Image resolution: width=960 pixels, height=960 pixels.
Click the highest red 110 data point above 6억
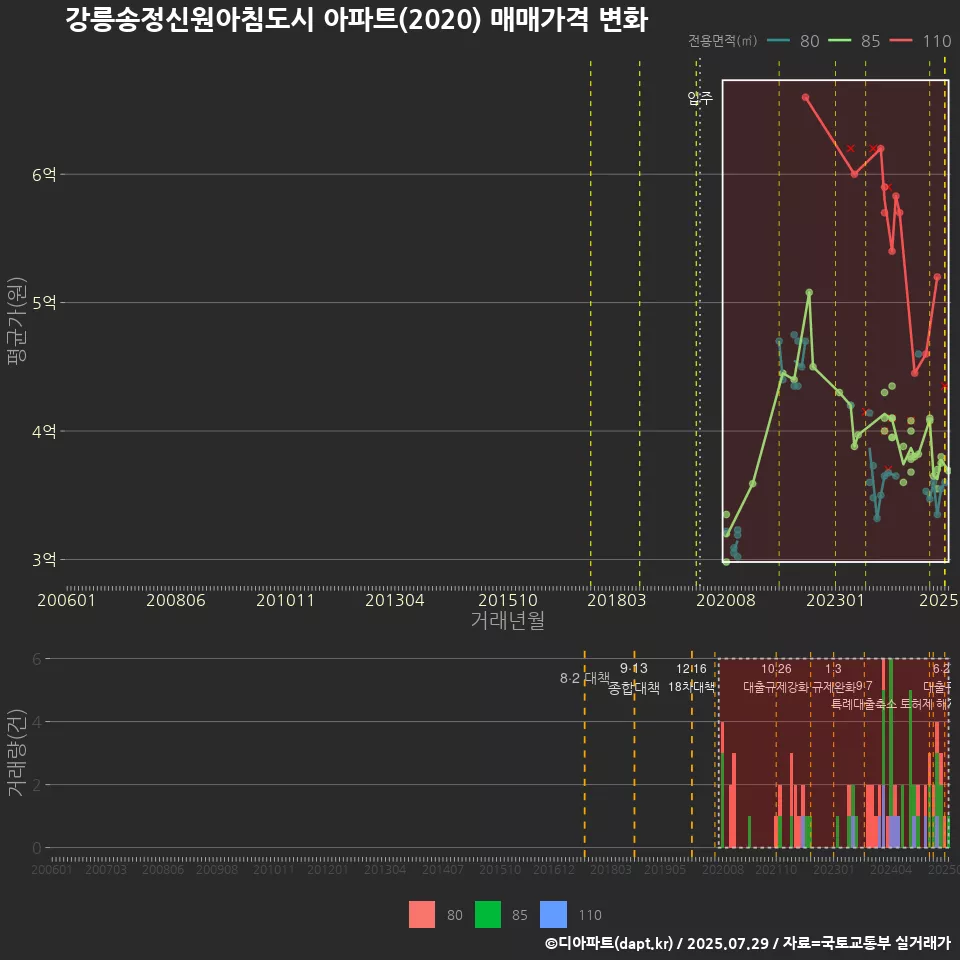805,97
